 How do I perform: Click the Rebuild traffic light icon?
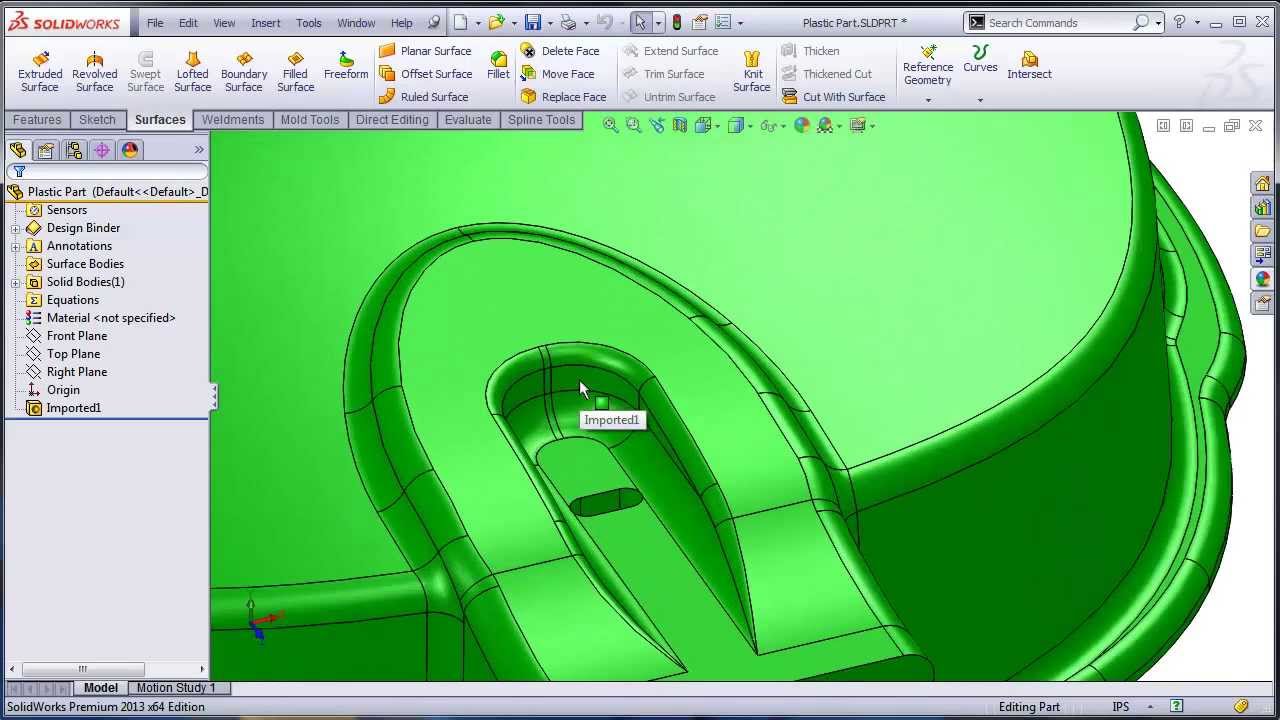(x=677, y=22)
